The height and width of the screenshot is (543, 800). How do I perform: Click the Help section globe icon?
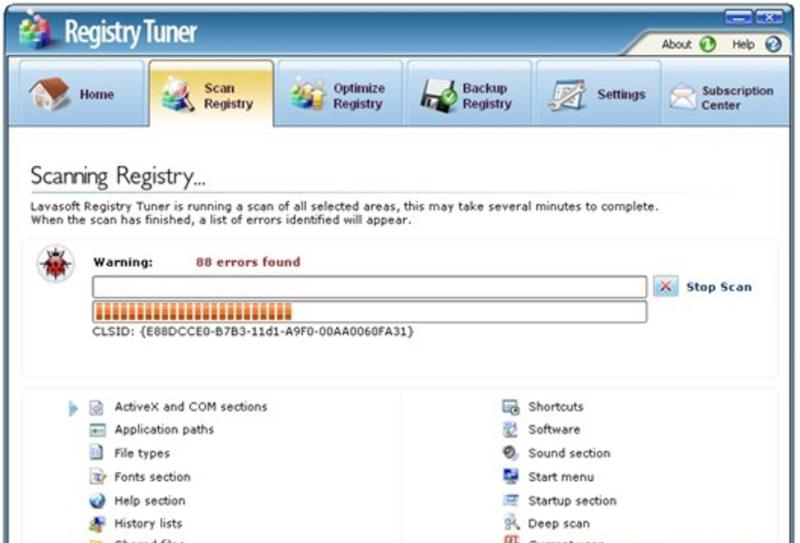pyautogui.click(x=97, y=501)
